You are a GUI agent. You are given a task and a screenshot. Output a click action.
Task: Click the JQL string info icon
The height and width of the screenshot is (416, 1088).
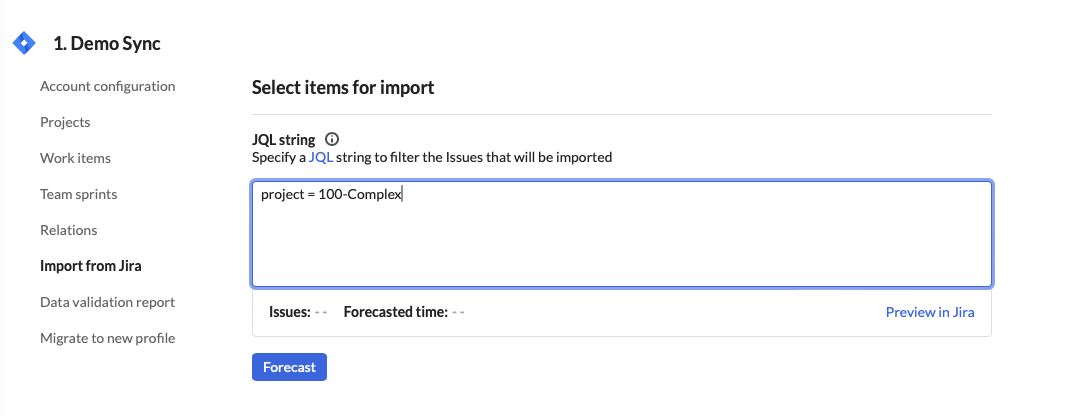[x=333, y=140]
